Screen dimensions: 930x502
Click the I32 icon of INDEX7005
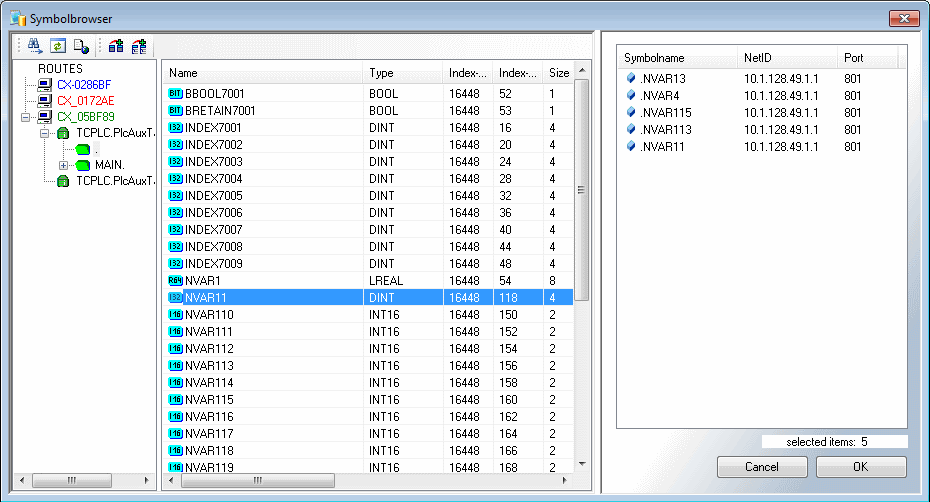click(x=175, y=196)
